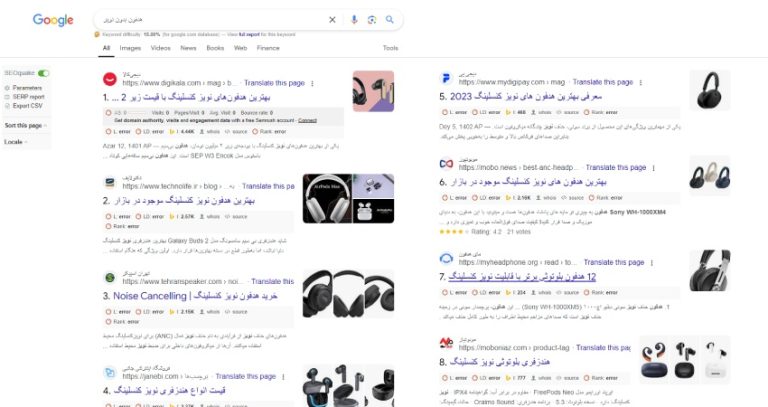Switch to the Images tab

[130, 48]
